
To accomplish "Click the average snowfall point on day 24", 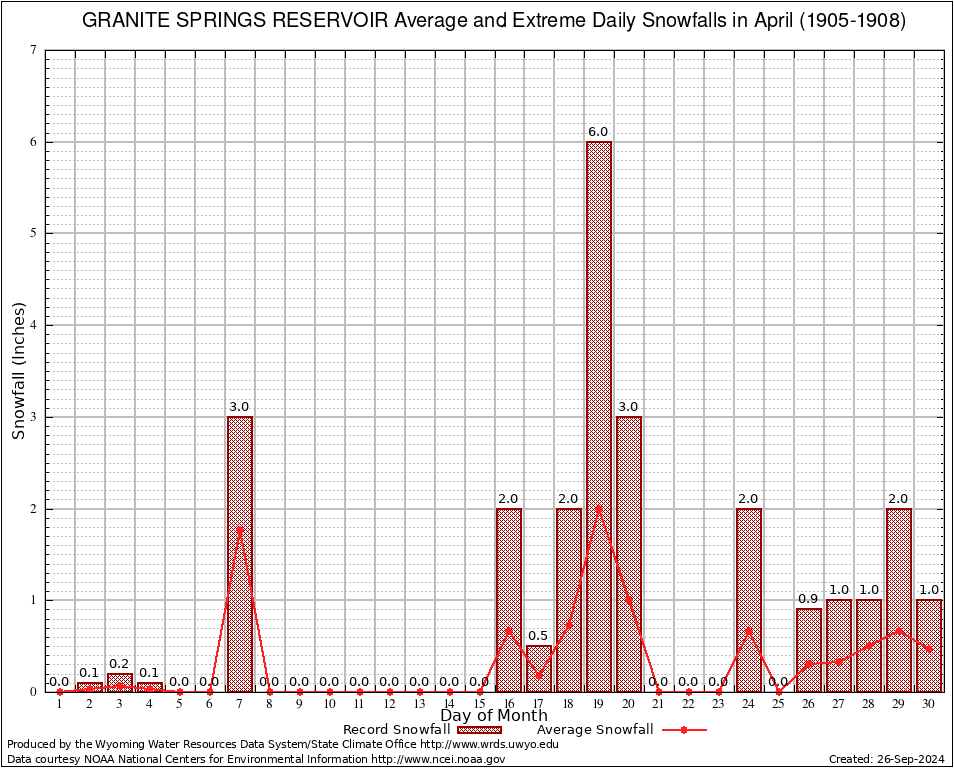I will click(749, 630).
